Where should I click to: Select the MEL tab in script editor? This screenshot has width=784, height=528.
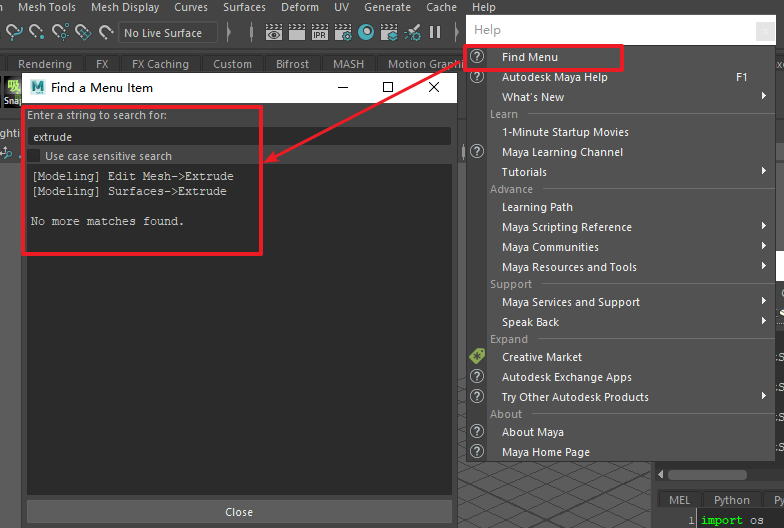point(679,500)
